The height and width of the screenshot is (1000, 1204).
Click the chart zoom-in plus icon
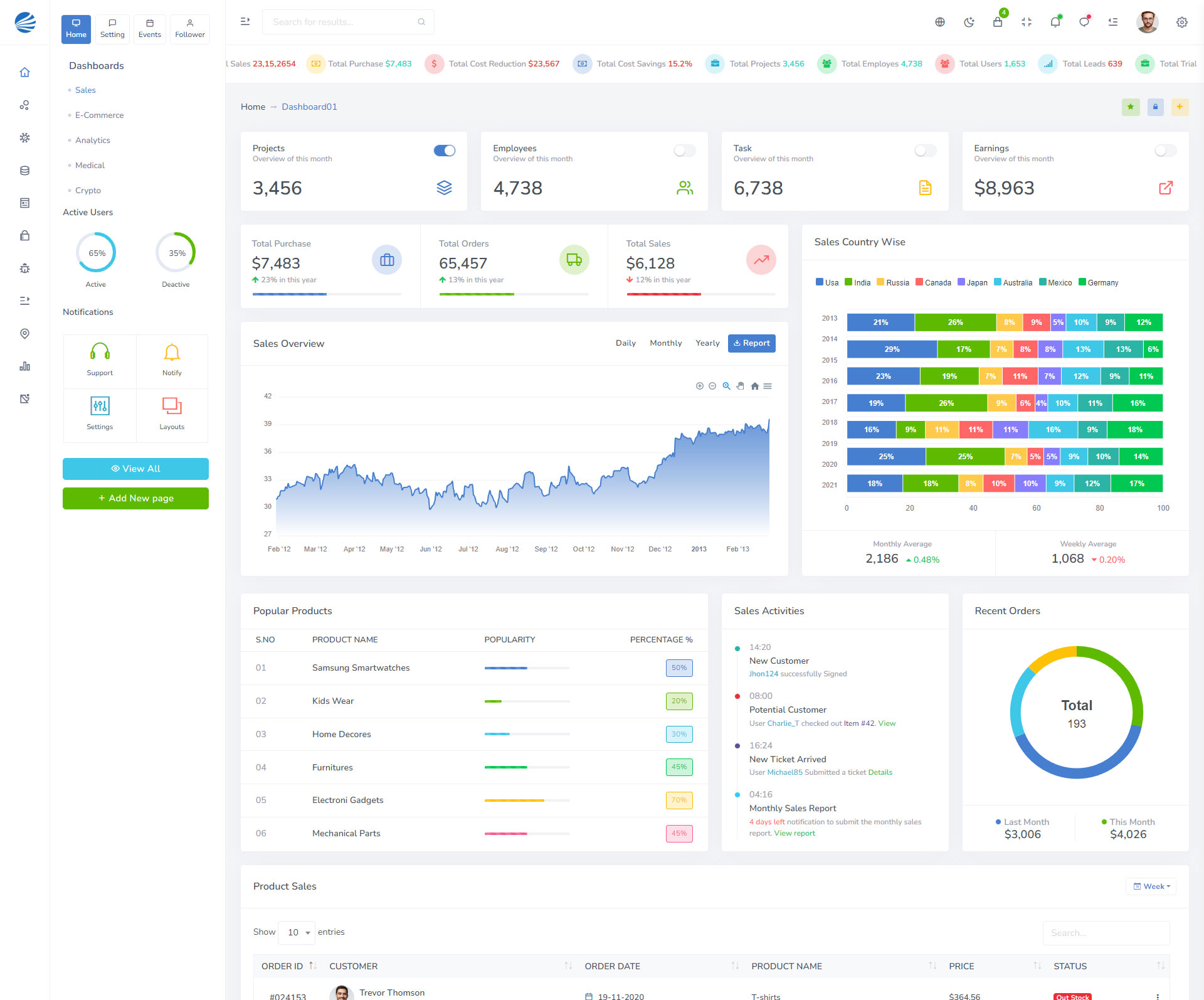[700, 386]
